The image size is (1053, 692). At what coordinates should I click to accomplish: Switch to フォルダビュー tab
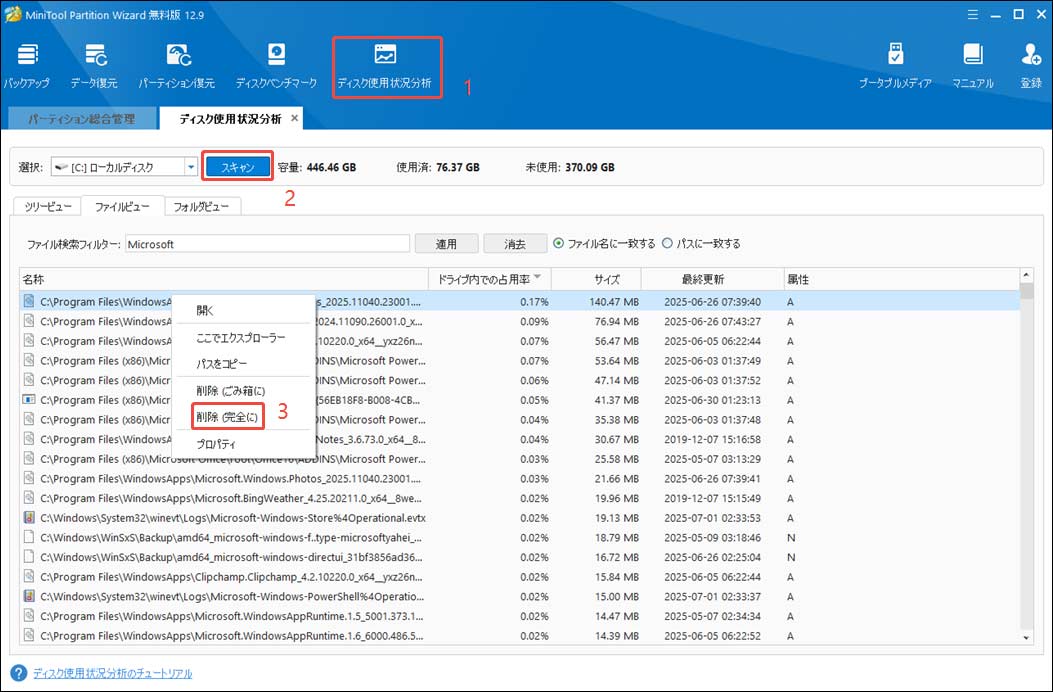coord(201,206)
